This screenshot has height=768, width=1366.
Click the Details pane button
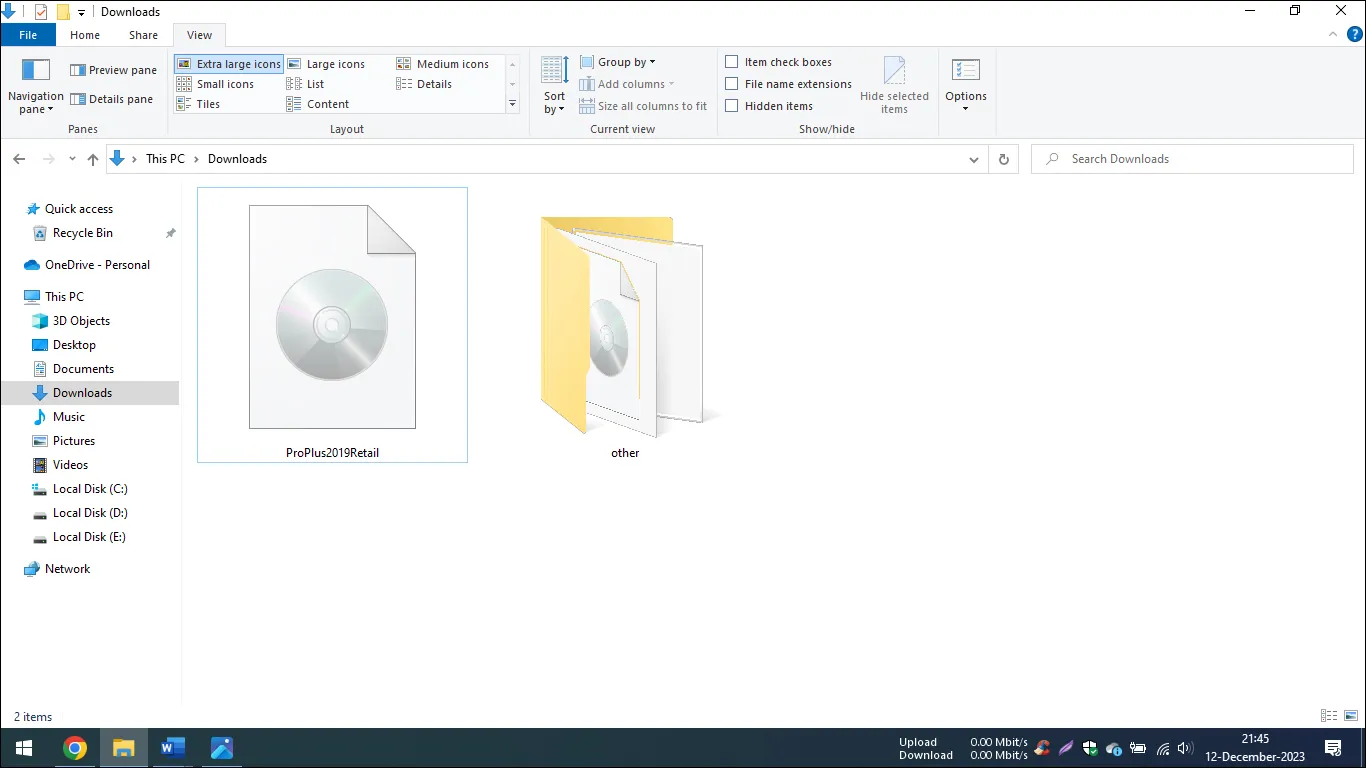112,99
